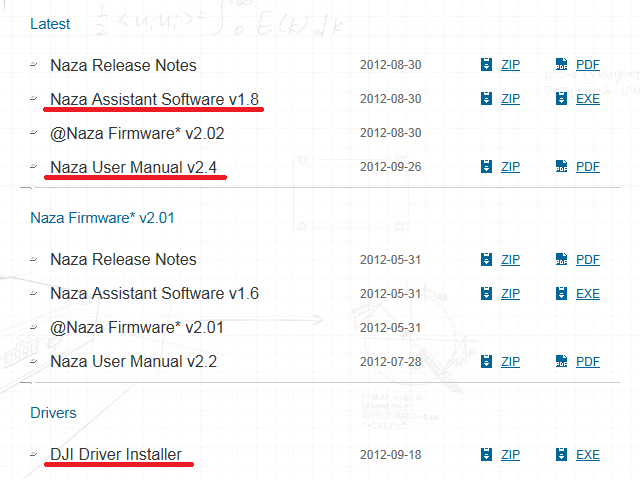Open PDF link for Naza User Manual v2.2
Image resolution: width=640 pixels, height=480 pixels.
588,362
